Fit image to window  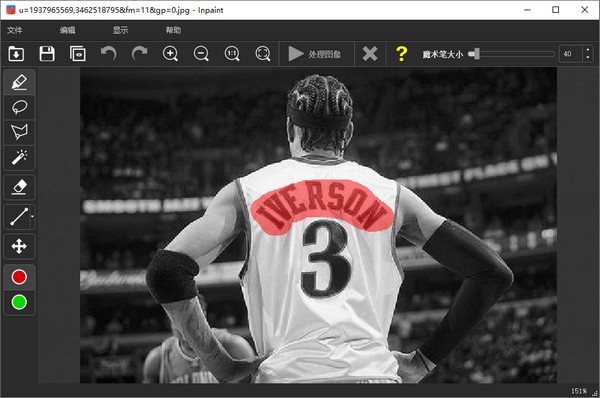coord(263,54)
